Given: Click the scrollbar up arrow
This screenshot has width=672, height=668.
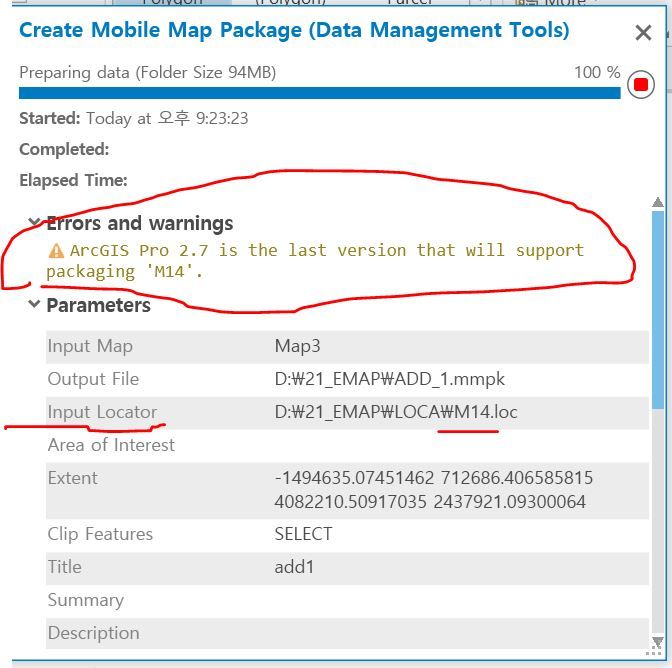Looking at the screenshot, I should (658, 202).
